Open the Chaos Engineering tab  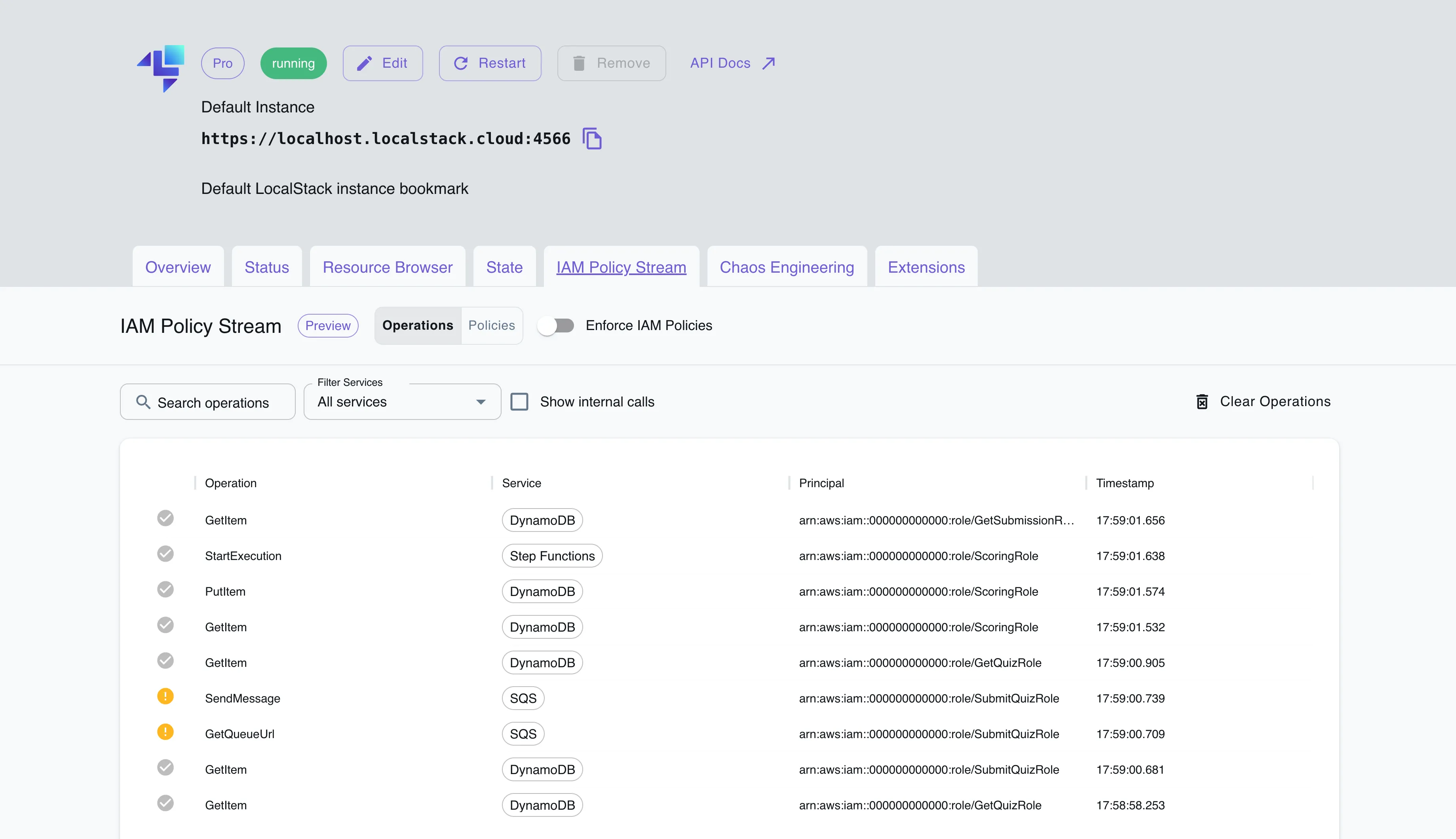[787, 267]
